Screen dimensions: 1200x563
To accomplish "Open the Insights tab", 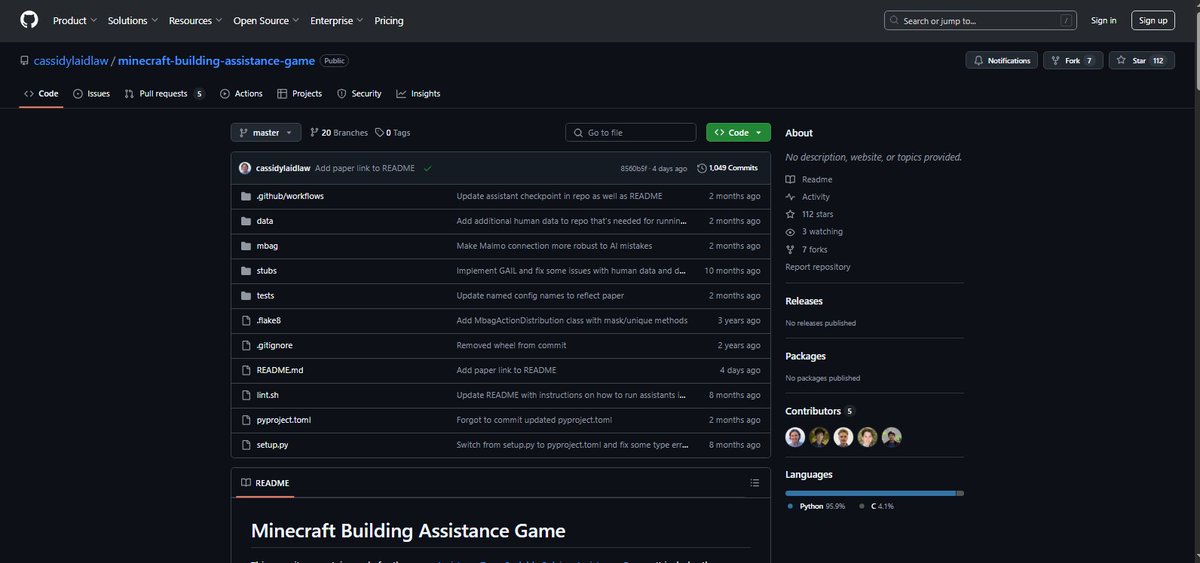I will coord(418,94).
